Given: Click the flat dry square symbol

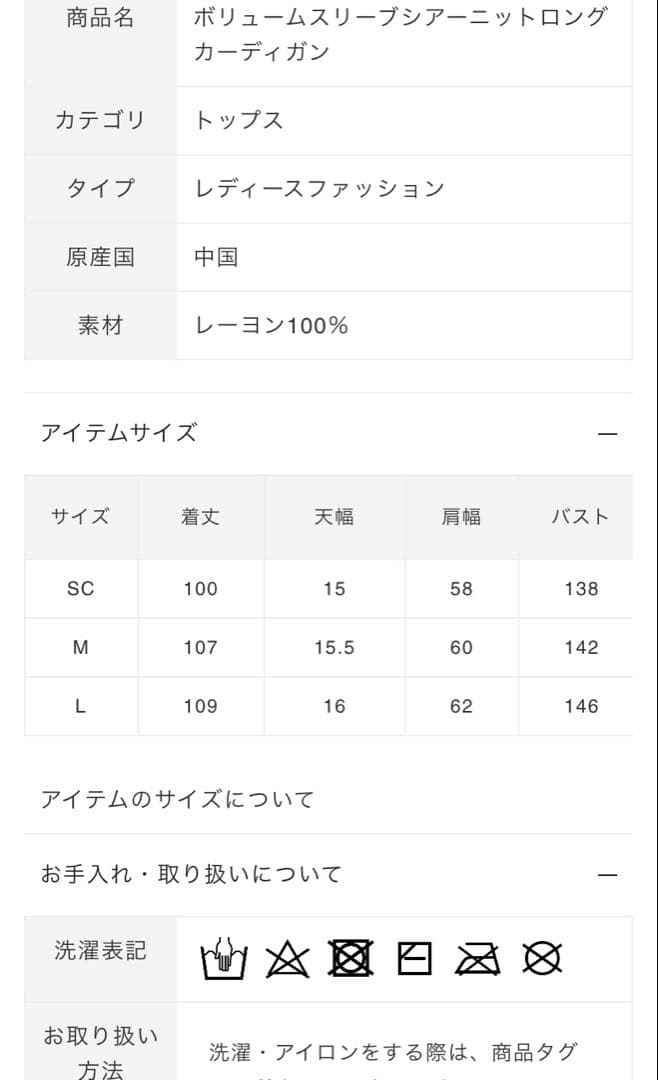Looking at the screenshot, I should (x=414, y=959).
